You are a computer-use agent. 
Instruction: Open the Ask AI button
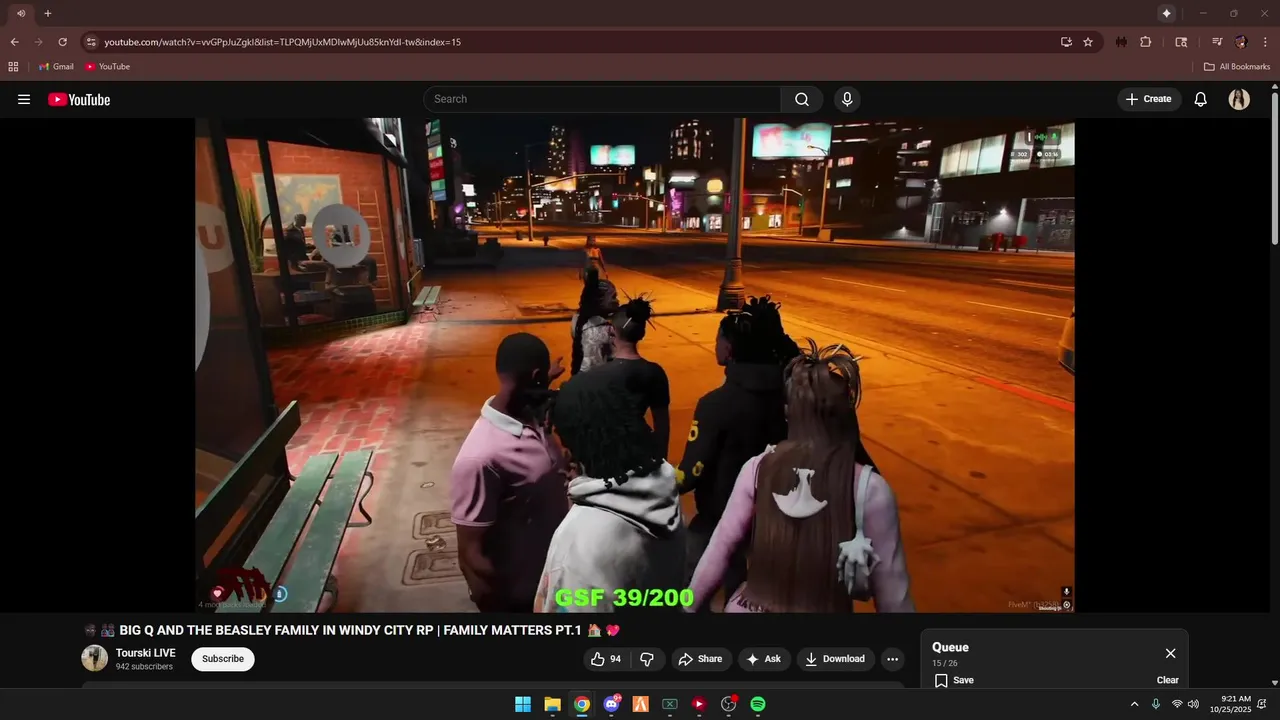click(x=763, y=659)
